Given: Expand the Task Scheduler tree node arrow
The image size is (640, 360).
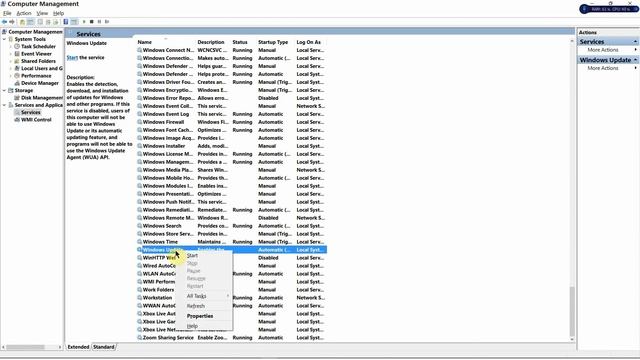Looking at the screenshot, I should click(x=11, y=47).
